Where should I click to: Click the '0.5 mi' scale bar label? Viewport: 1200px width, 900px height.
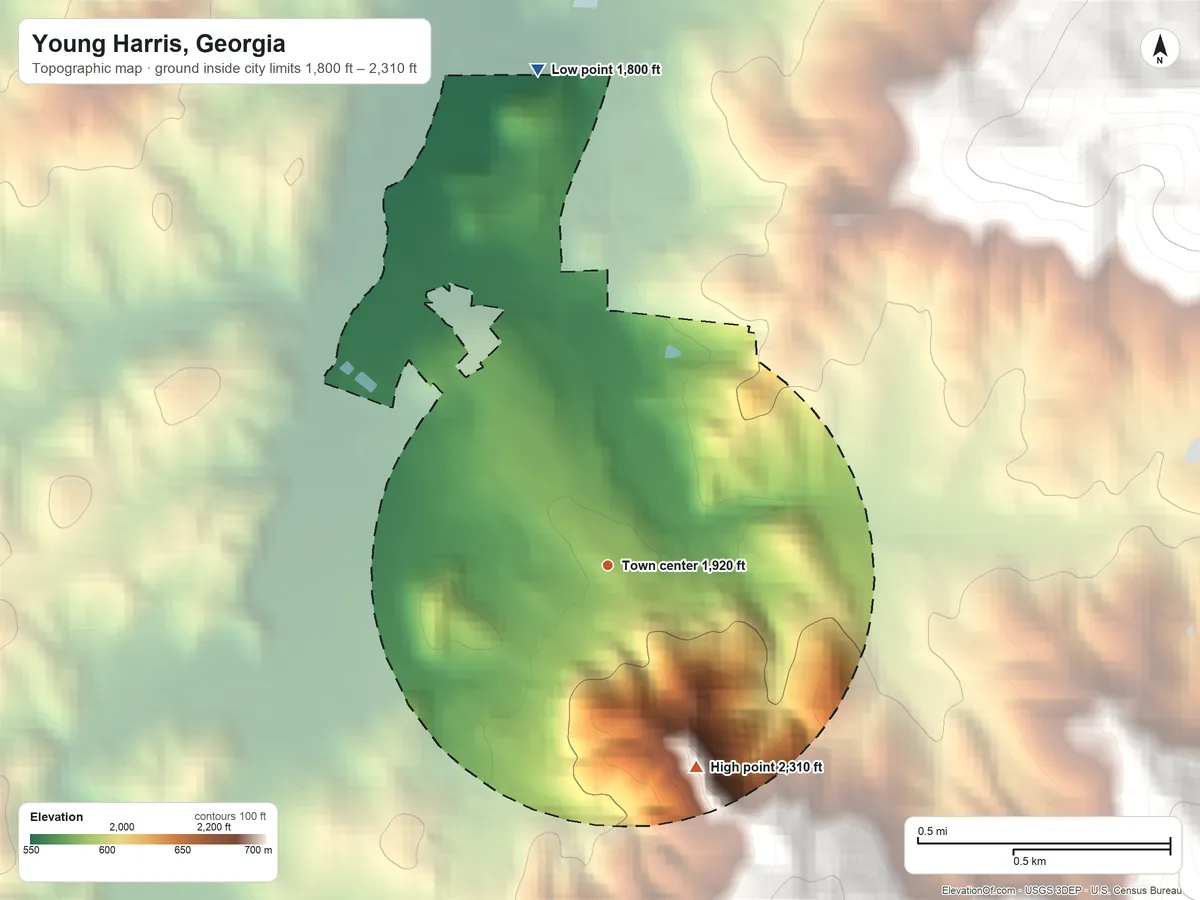[x=933, y=832]
